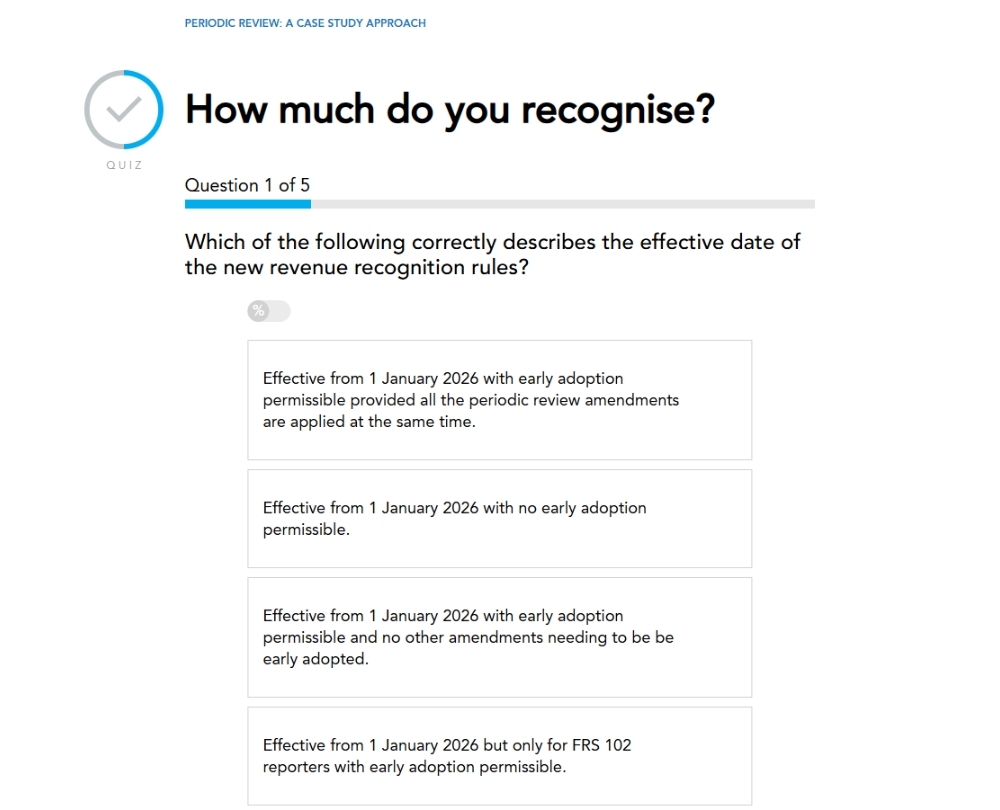The height and width of the screenshot is (810, 1000).
Task: Click "are applied at the same time" answer line
Action: click(369, 422)
